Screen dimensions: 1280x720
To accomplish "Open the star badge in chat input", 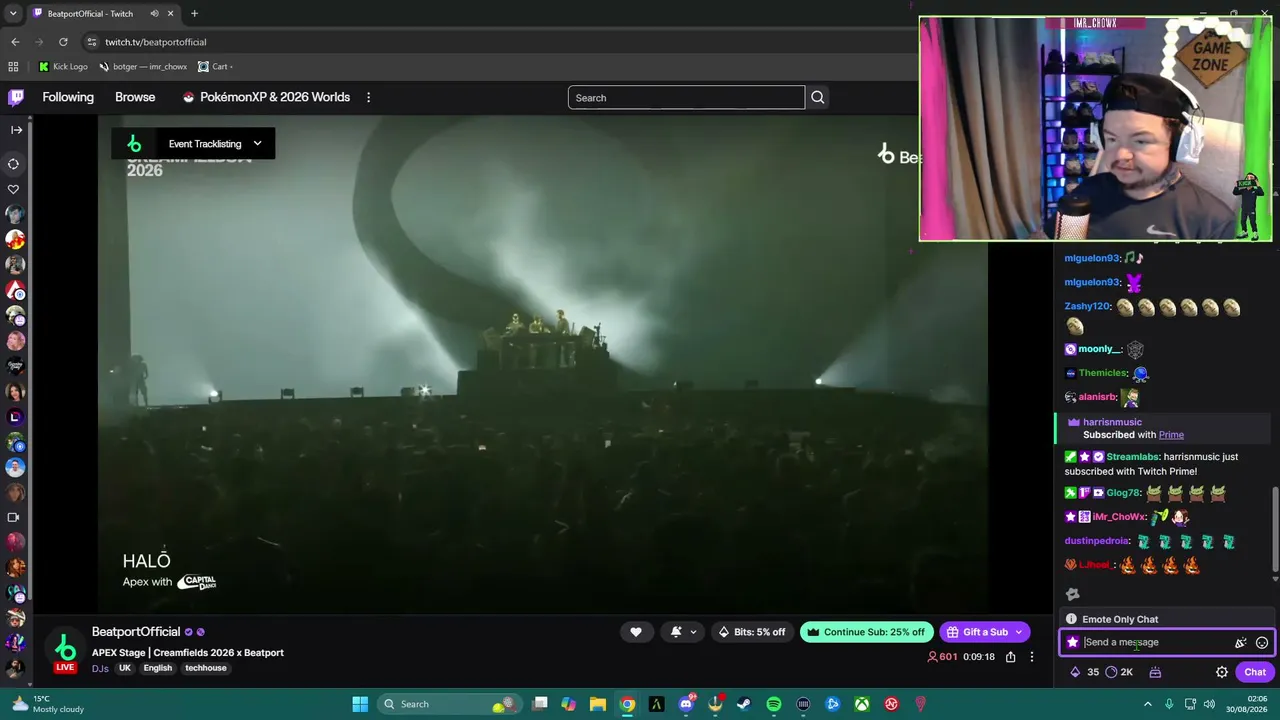I will click(x=1073, y=643).
